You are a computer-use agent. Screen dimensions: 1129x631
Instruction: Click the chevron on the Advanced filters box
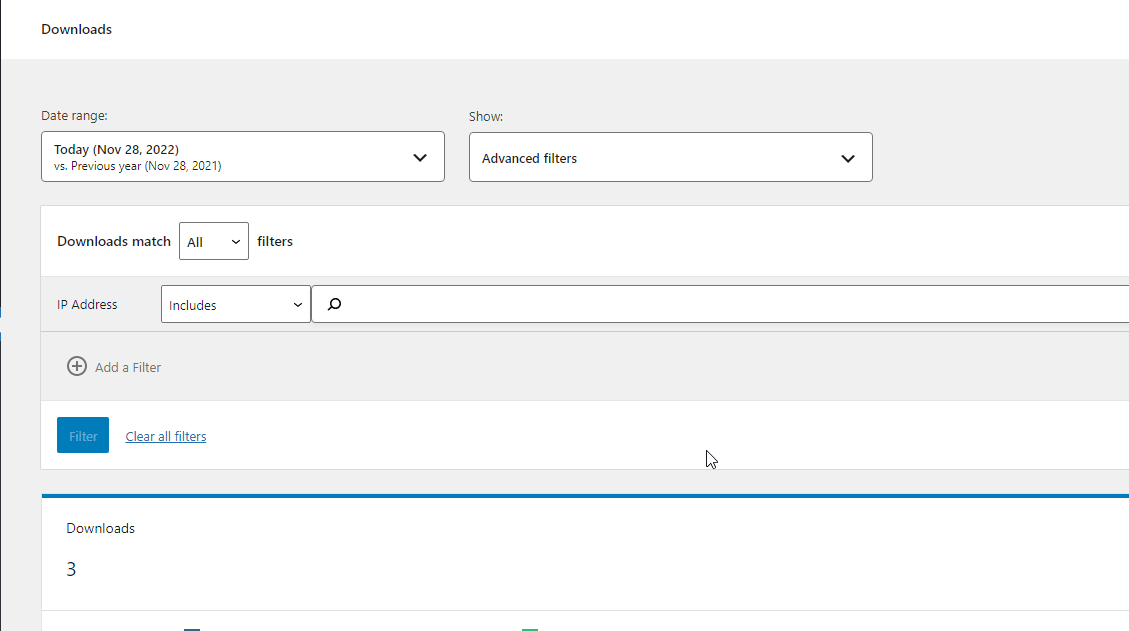point(848,157)
